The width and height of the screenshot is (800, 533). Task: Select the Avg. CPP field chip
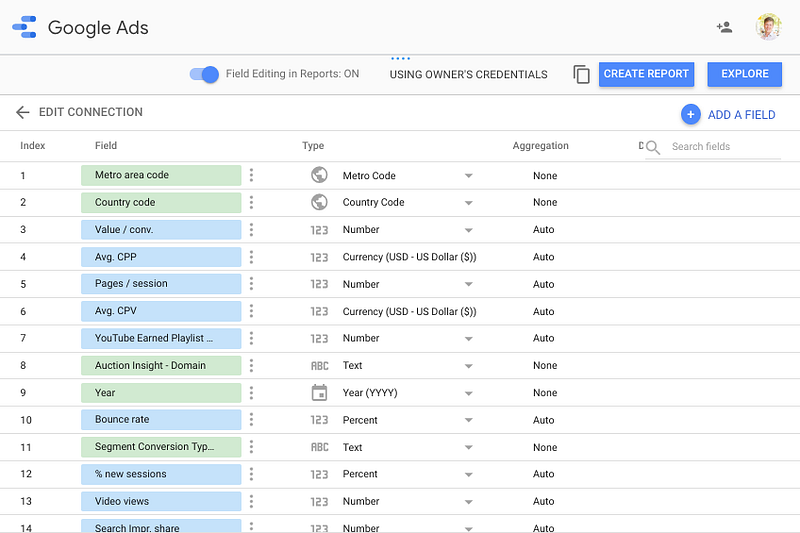coord(161,257)
